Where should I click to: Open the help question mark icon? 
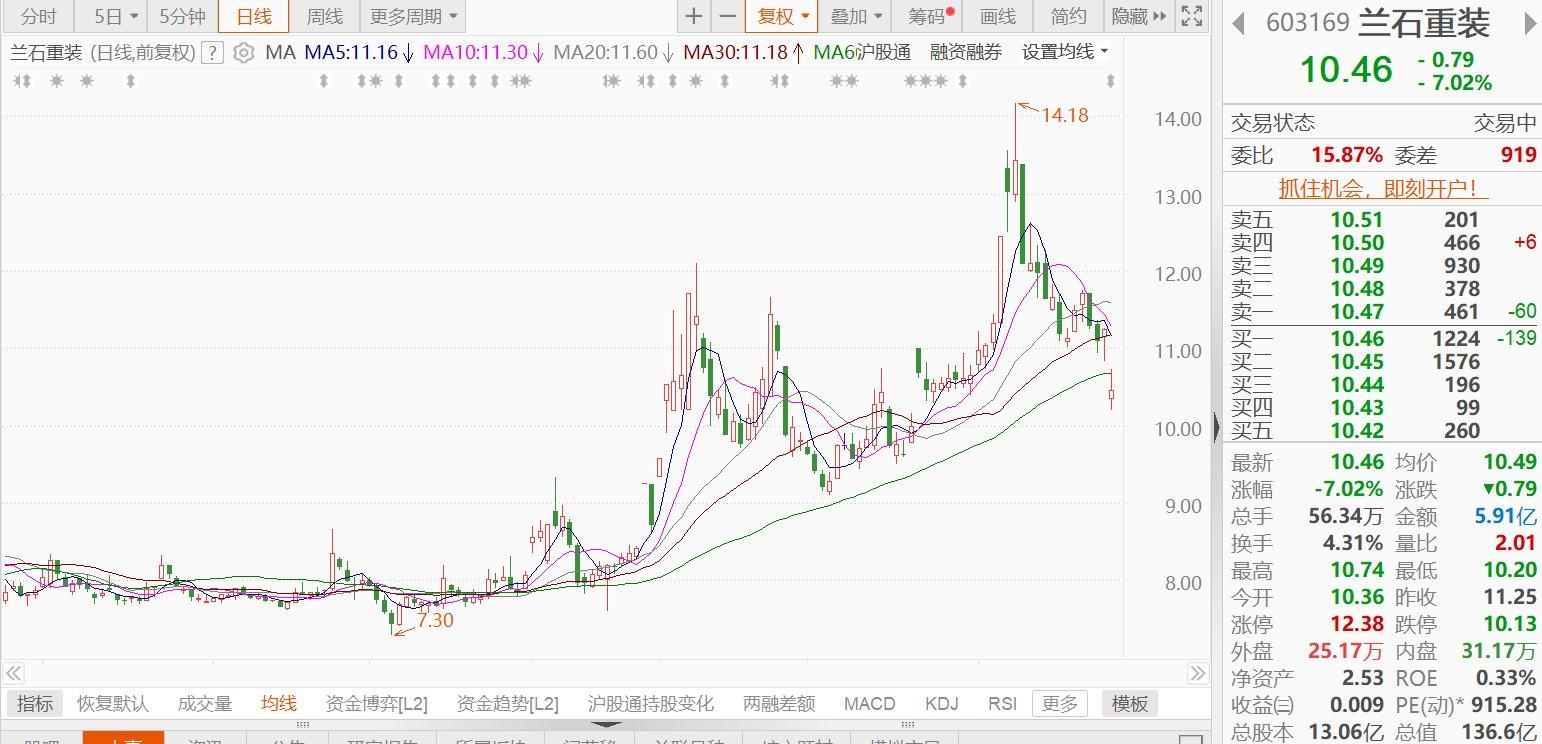pyautogui.click(x=211, y=53)
